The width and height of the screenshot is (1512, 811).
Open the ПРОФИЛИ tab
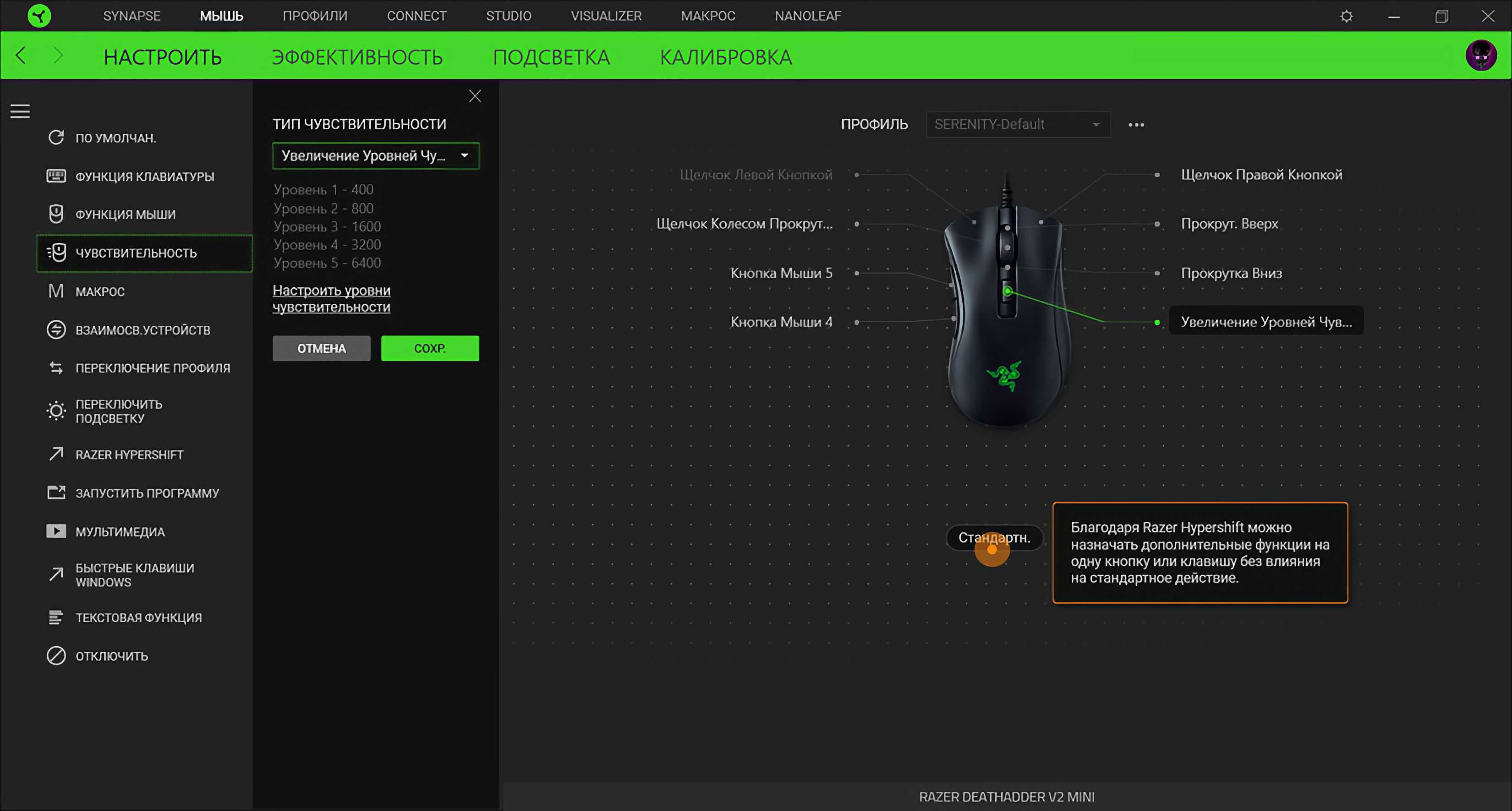[315, 16]
